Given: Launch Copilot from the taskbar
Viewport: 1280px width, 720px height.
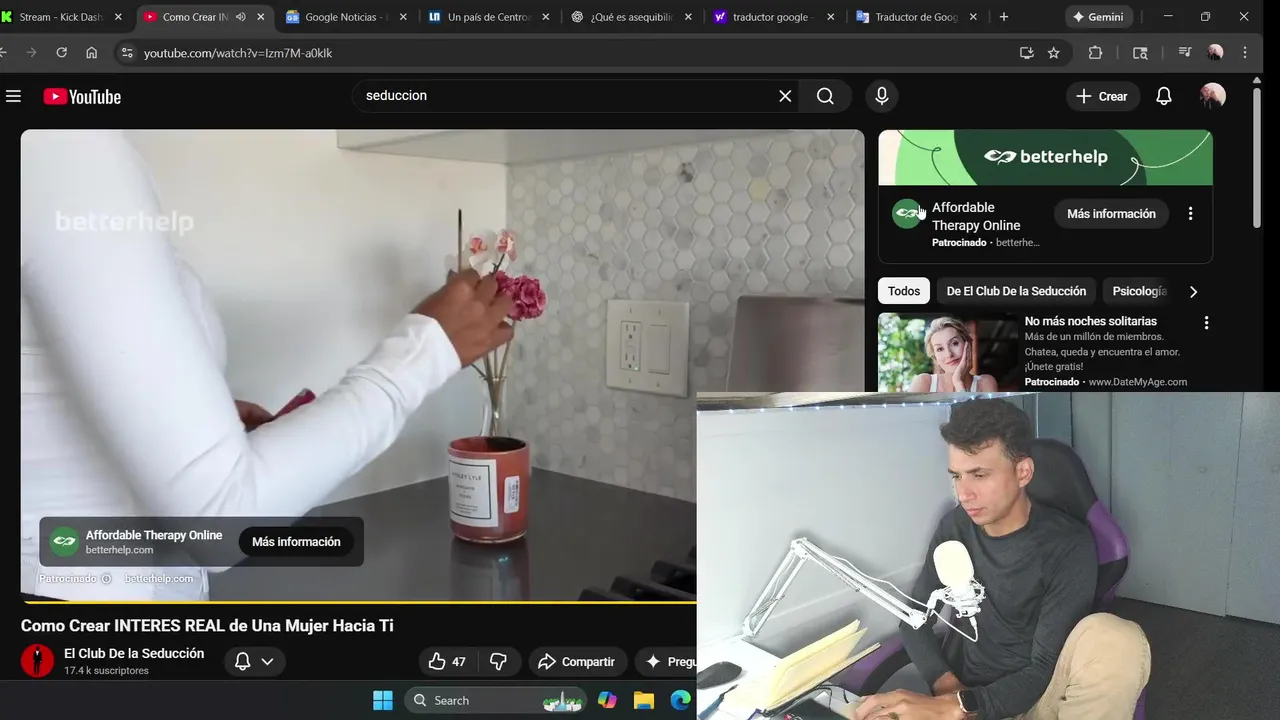Looking at the screenshot, I should [x=607, y=700].
